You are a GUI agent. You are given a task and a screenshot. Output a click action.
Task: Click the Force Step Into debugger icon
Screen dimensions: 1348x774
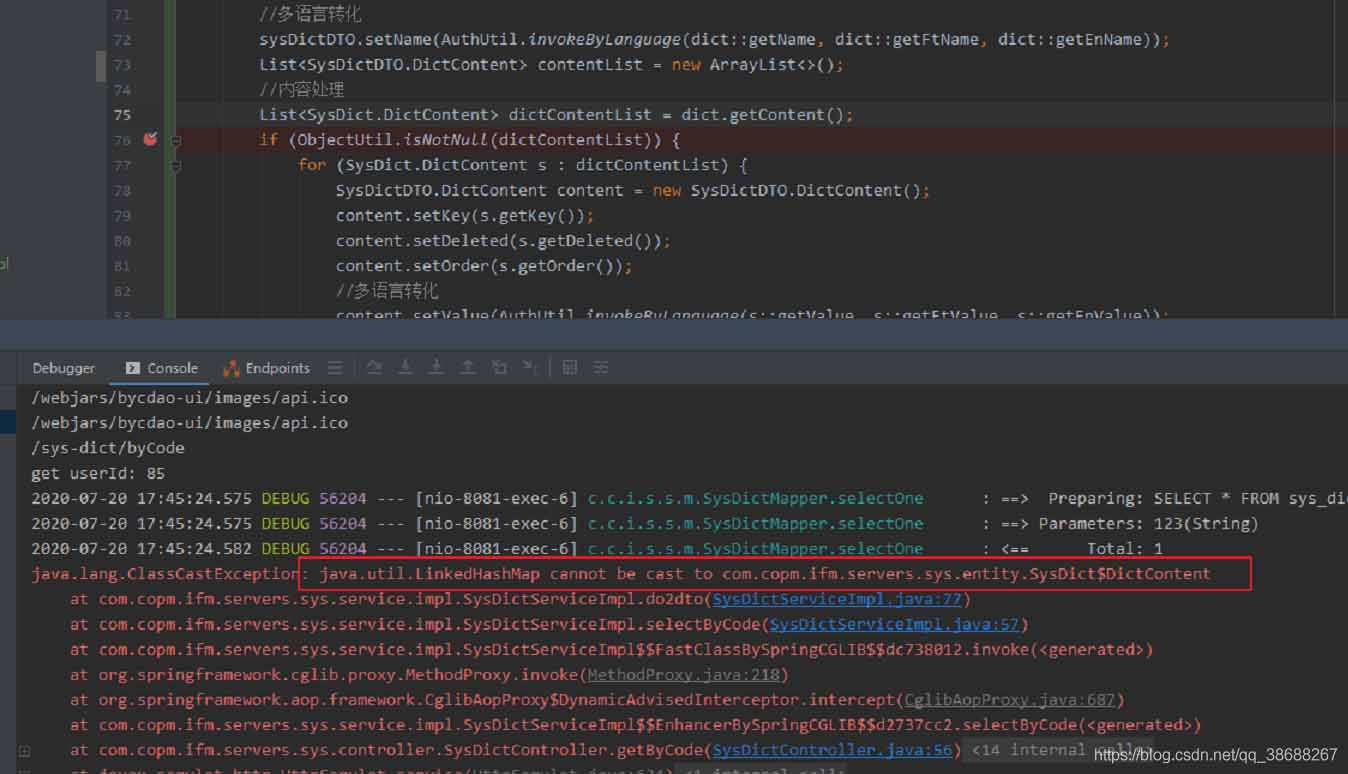436,368
